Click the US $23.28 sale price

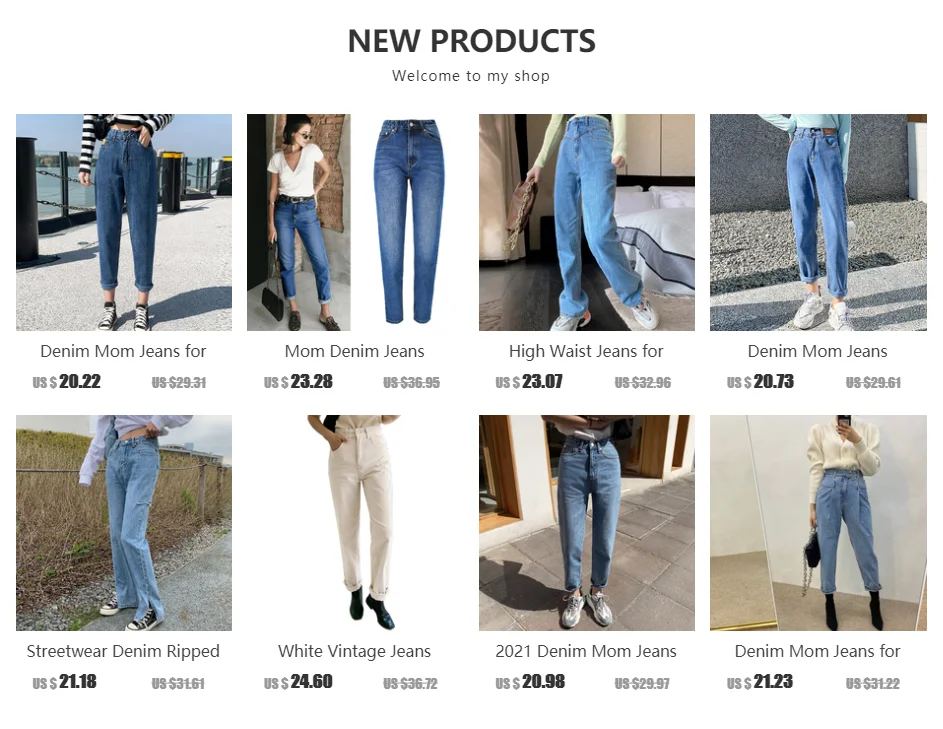pos(298,382)
